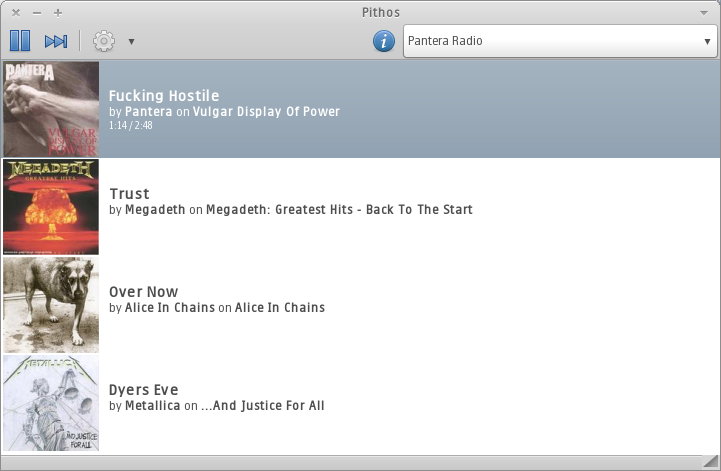Viewport: 721px width, 471px height.
Task: Click the 'by Megadeth on Megadeth: Greatest Hits' line
Action: point(291,210)
